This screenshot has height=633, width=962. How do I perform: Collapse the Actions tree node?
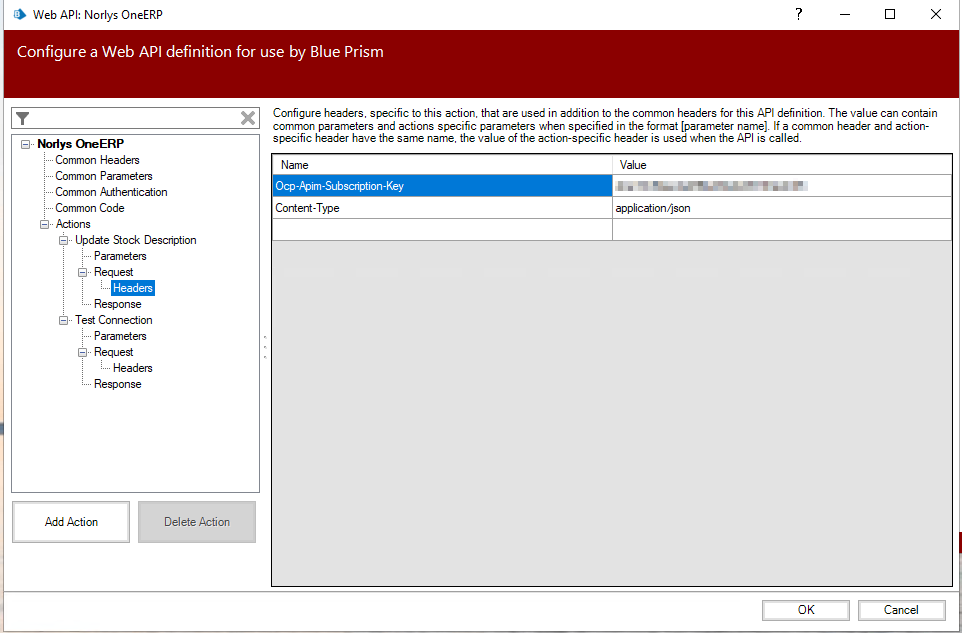click(x=45, y=224)
